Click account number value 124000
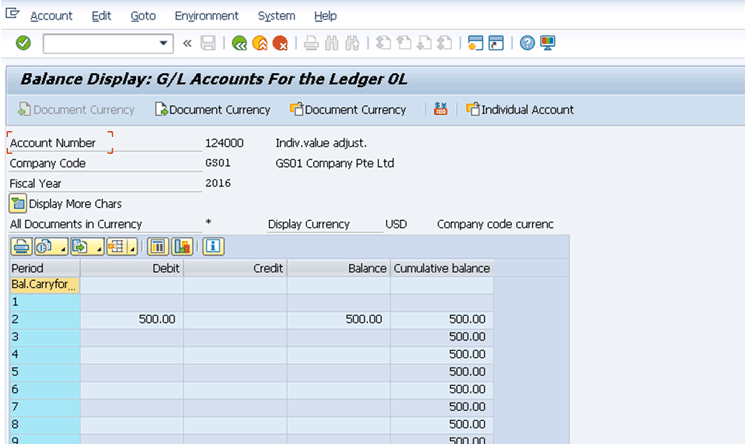Viewport: 745px width, 444px height. (224, 143)
